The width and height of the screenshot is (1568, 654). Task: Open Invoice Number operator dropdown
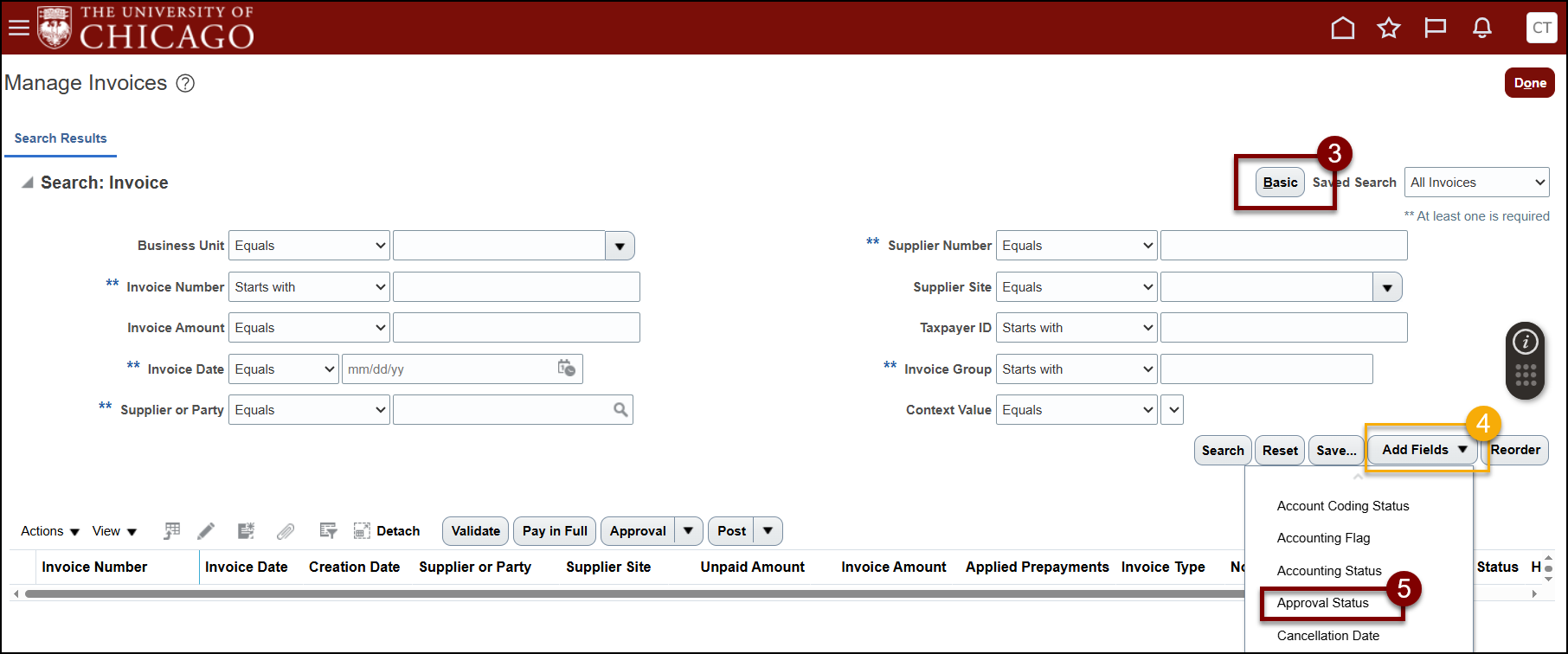(309, 287)
